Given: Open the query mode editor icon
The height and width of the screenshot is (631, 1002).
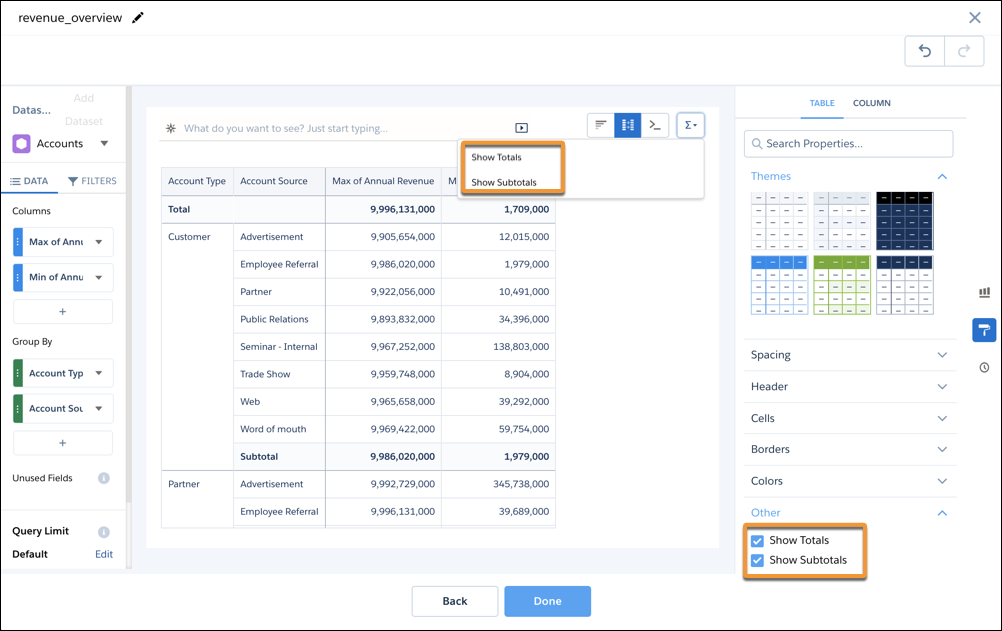Looking at the screenshot, I should tap(655, 125).
